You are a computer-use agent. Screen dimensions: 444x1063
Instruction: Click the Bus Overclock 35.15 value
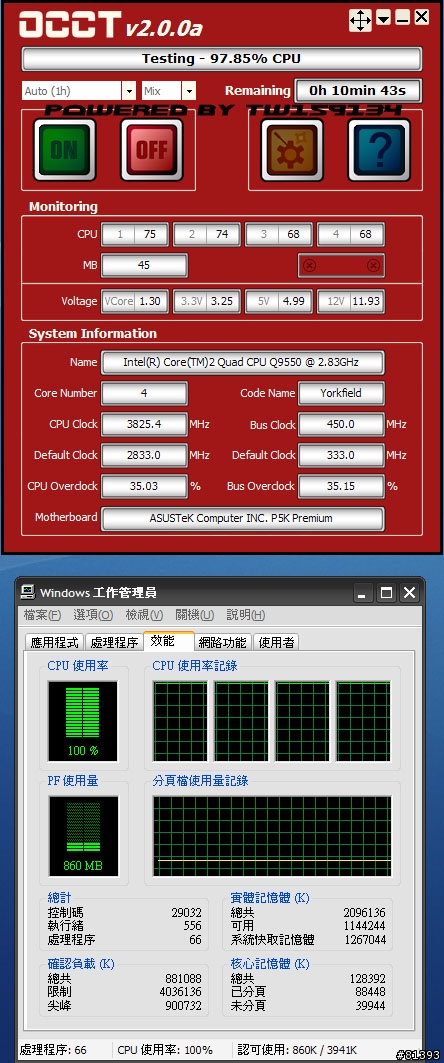(x=341, y=486)
